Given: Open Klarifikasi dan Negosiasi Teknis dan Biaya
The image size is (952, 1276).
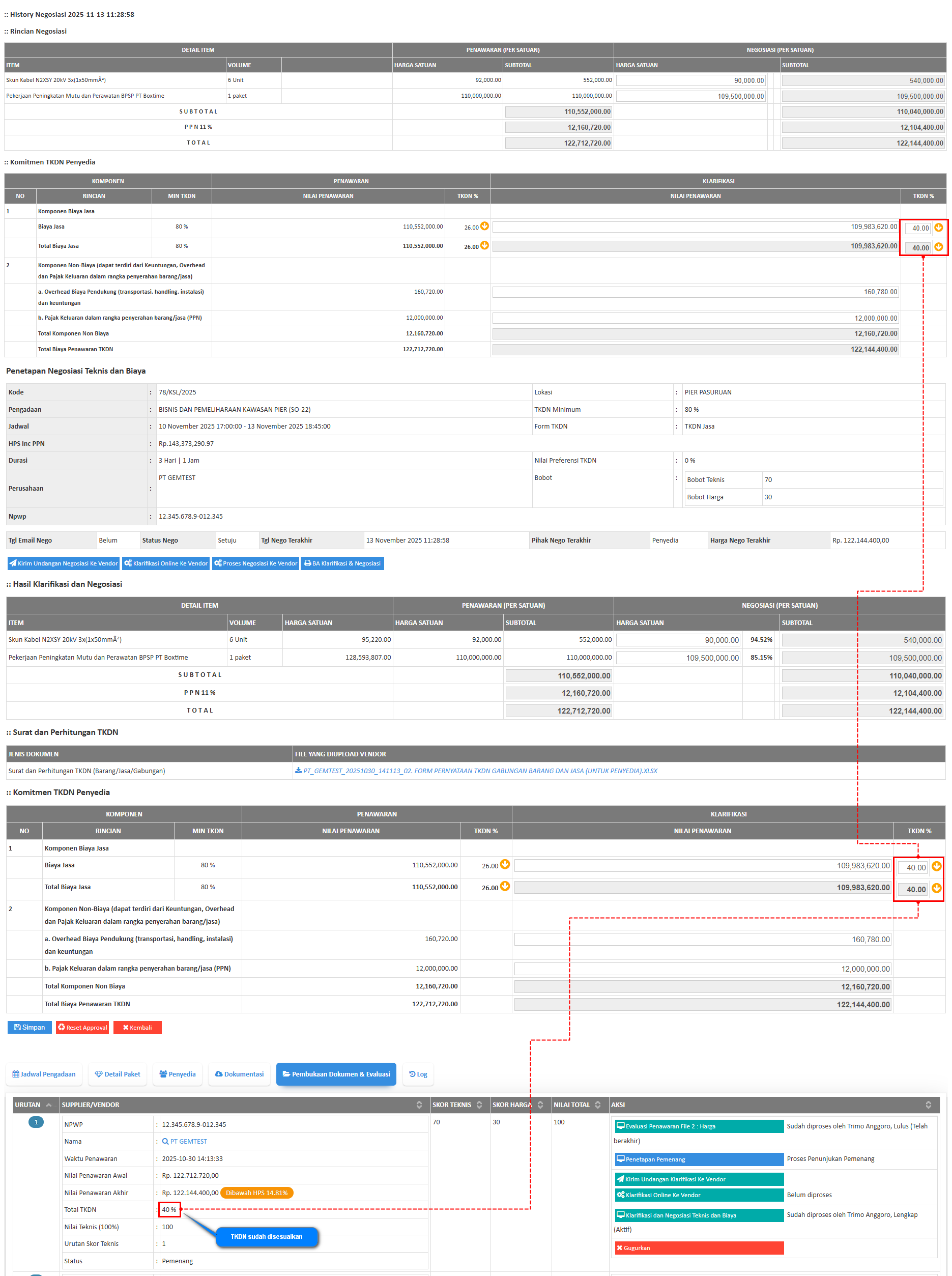Looking at the screenshot, I should pos(699,1215).
